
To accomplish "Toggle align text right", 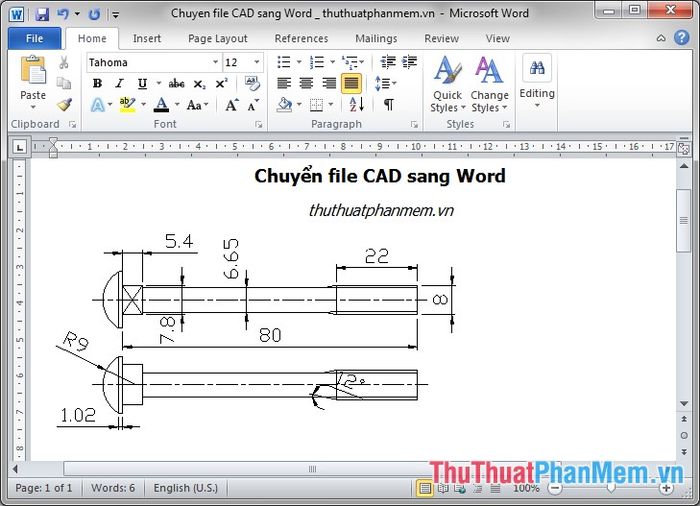I will (329, 83).
